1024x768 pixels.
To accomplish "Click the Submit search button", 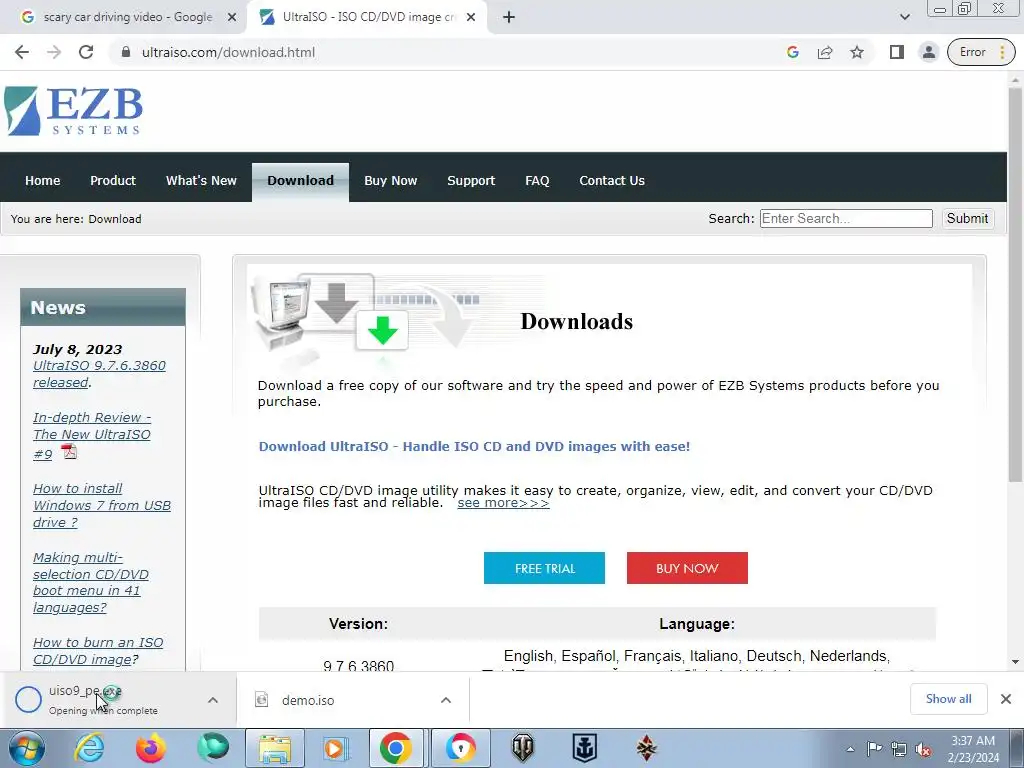I will (x=967, y=219).
